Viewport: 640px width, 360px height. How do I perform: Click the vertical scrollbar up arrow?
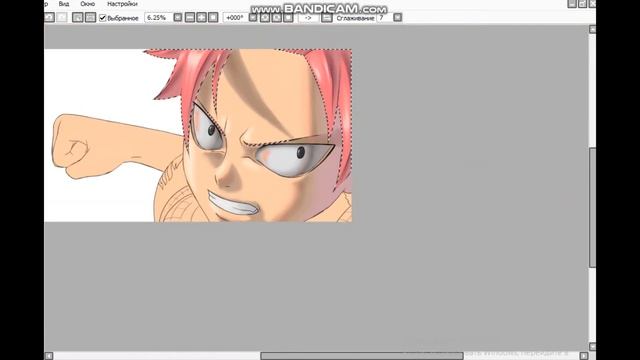click(x=592, y=29)
